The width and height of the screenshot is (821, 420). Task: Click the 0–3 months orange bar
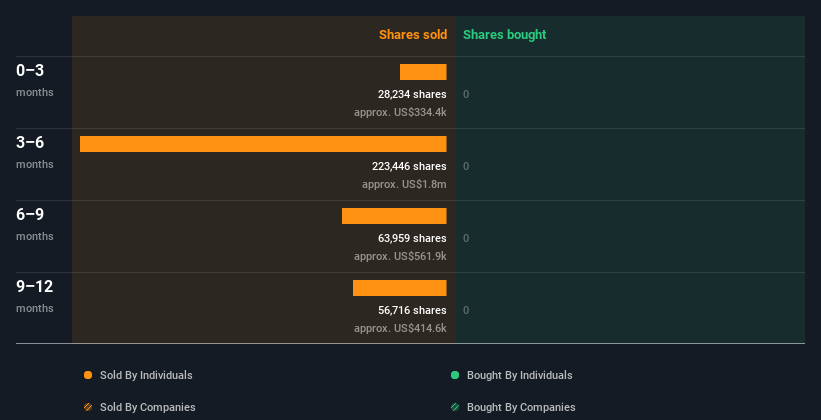(423, 72)
